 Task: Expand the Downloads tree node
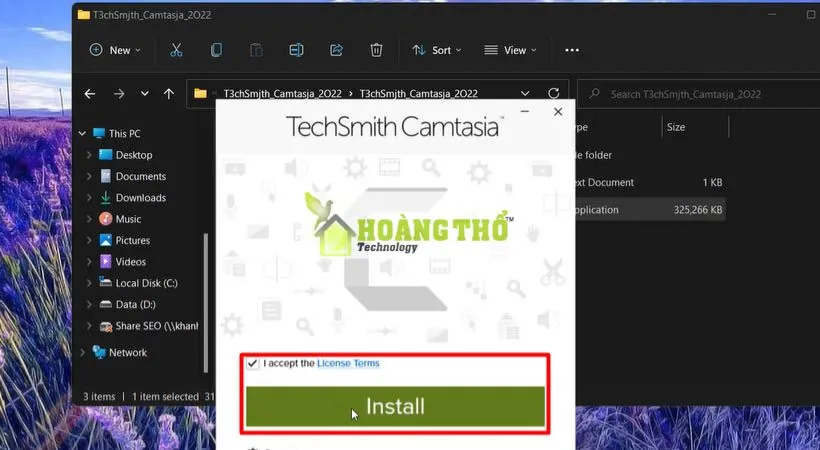click(x=89, y=198)
